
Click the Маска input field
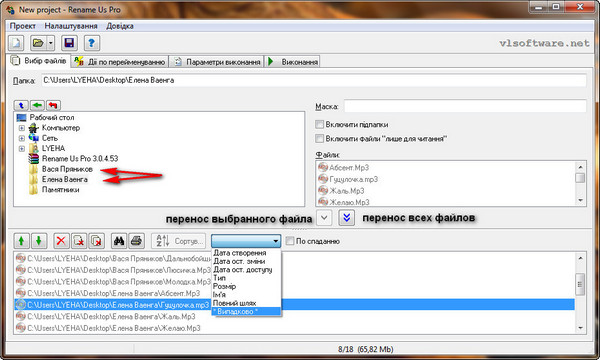465,106
